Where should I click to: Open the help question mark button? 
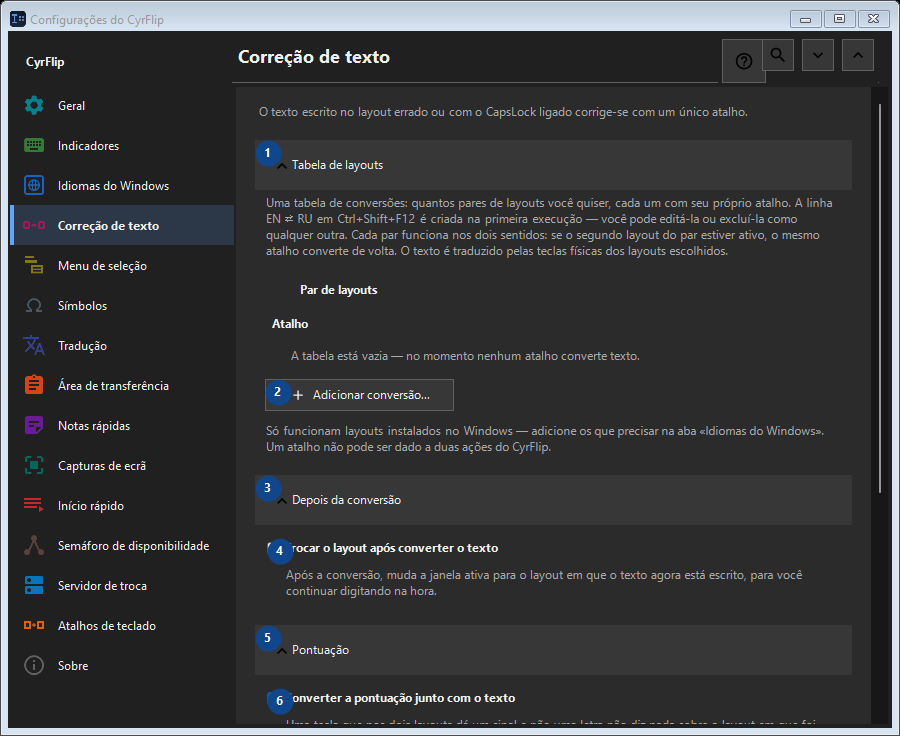(x=743, y=61)
